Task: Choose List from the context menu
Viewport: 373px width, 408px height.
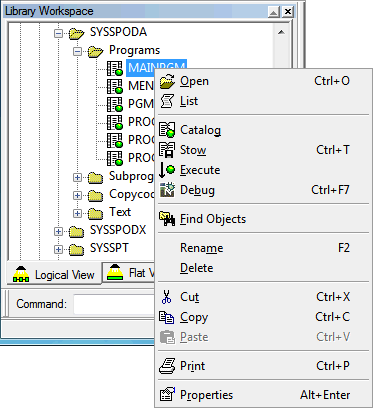Action: point(263,101)
